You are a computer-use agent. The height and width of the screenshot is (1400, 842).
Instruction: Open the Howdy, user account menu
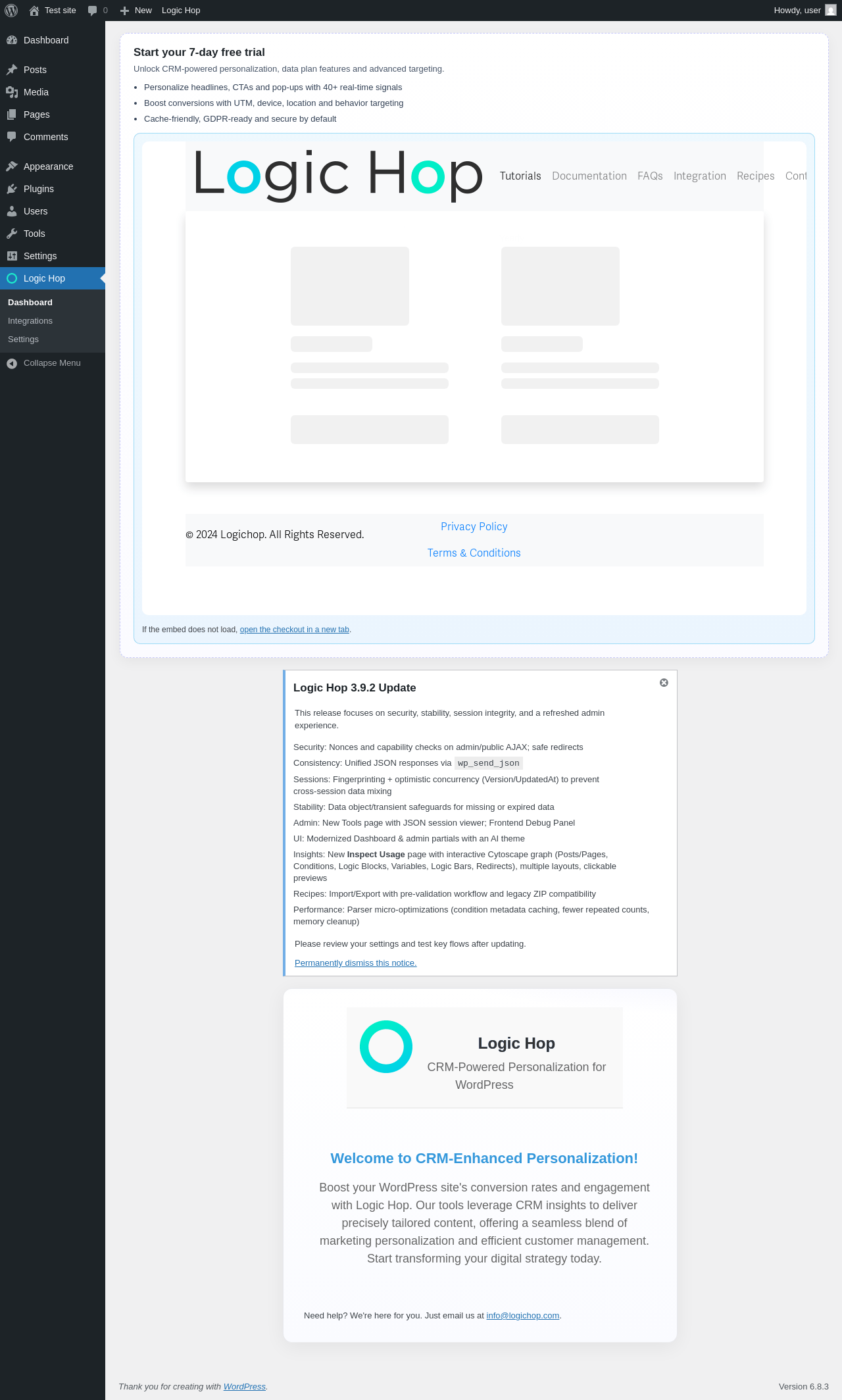(805, 11)
